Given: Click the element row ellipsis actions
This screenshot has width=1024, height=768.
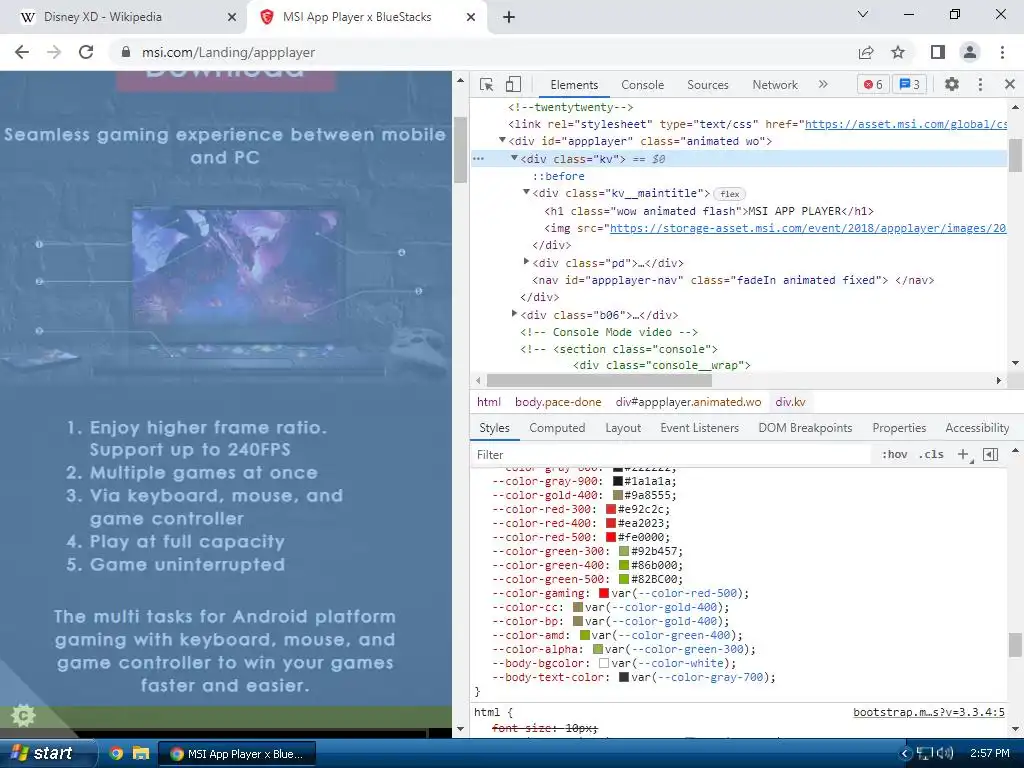Looking at the screenshot, I should (x=479, y=159).
